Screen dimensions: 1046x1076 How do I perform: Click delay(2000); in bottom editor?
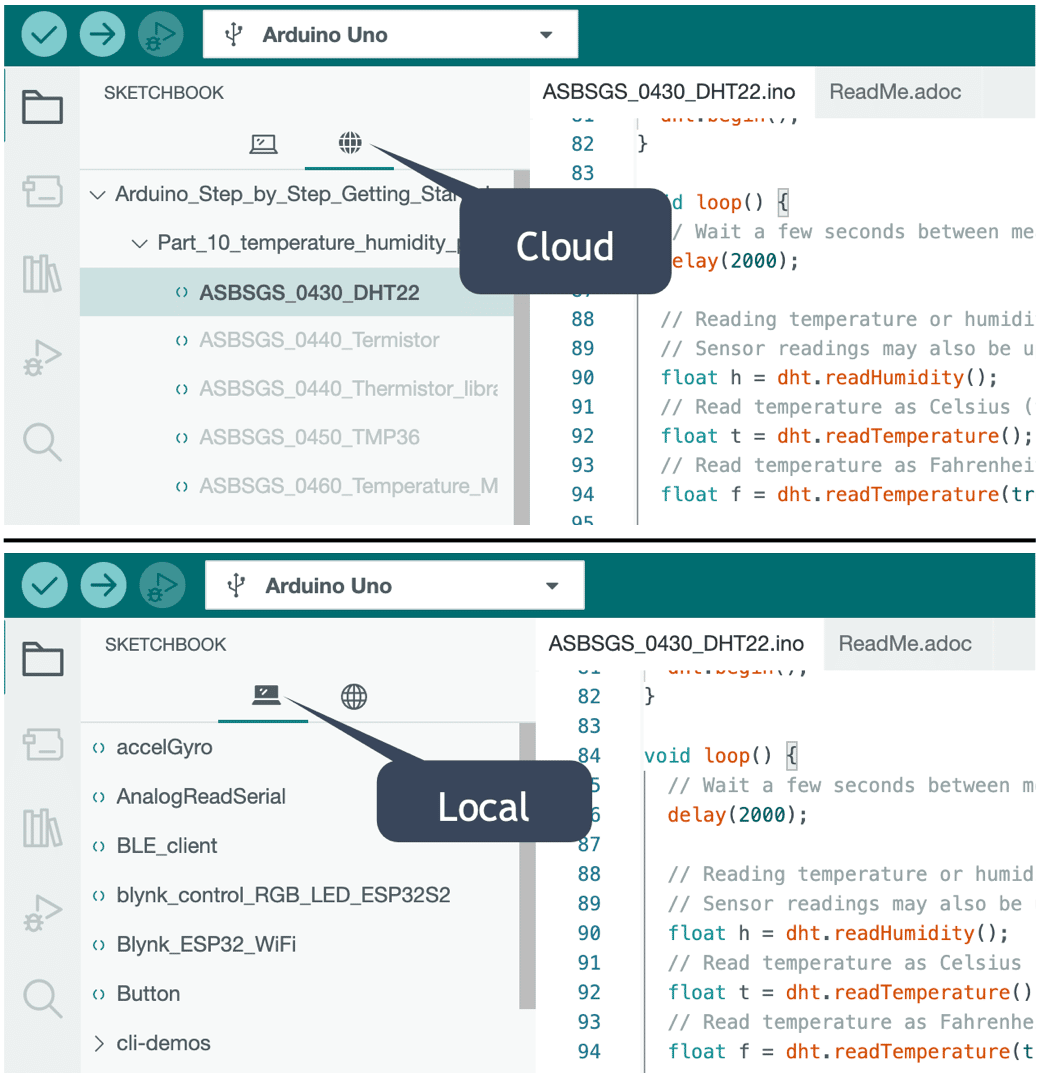pyautogui.click(x=739, y=815)
